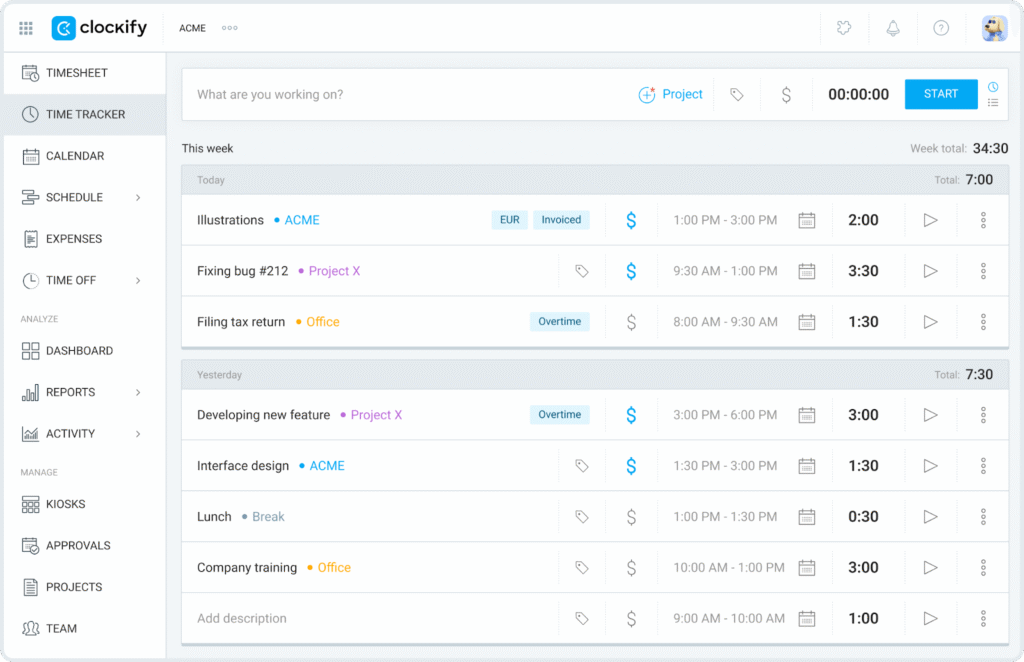Open the Timesheet page from sidebar
This screenshot has height=662, width=1024.
coord(76,73)
